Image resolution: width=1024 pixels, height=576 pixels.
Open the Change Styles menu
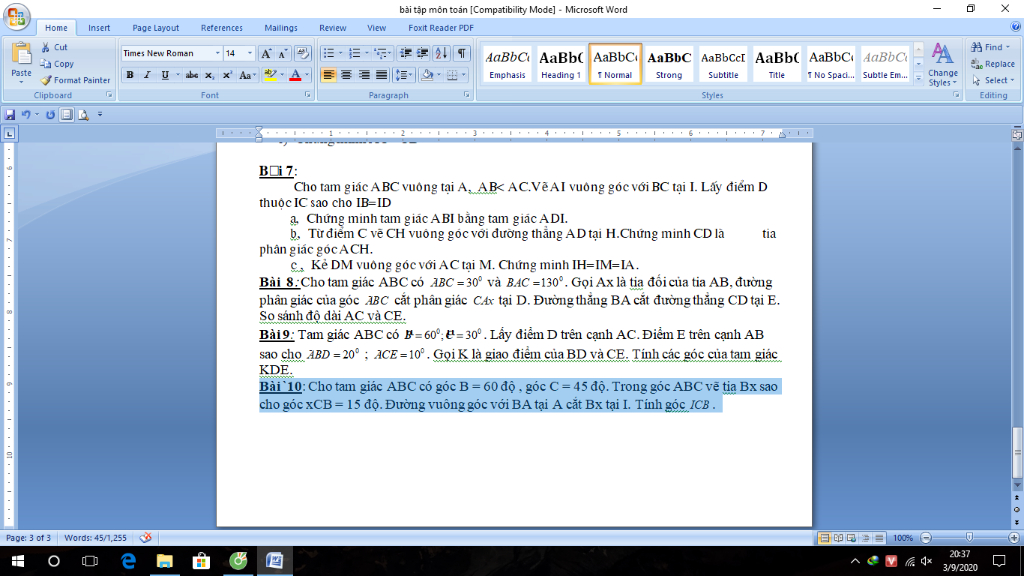(x=942, y=65)
